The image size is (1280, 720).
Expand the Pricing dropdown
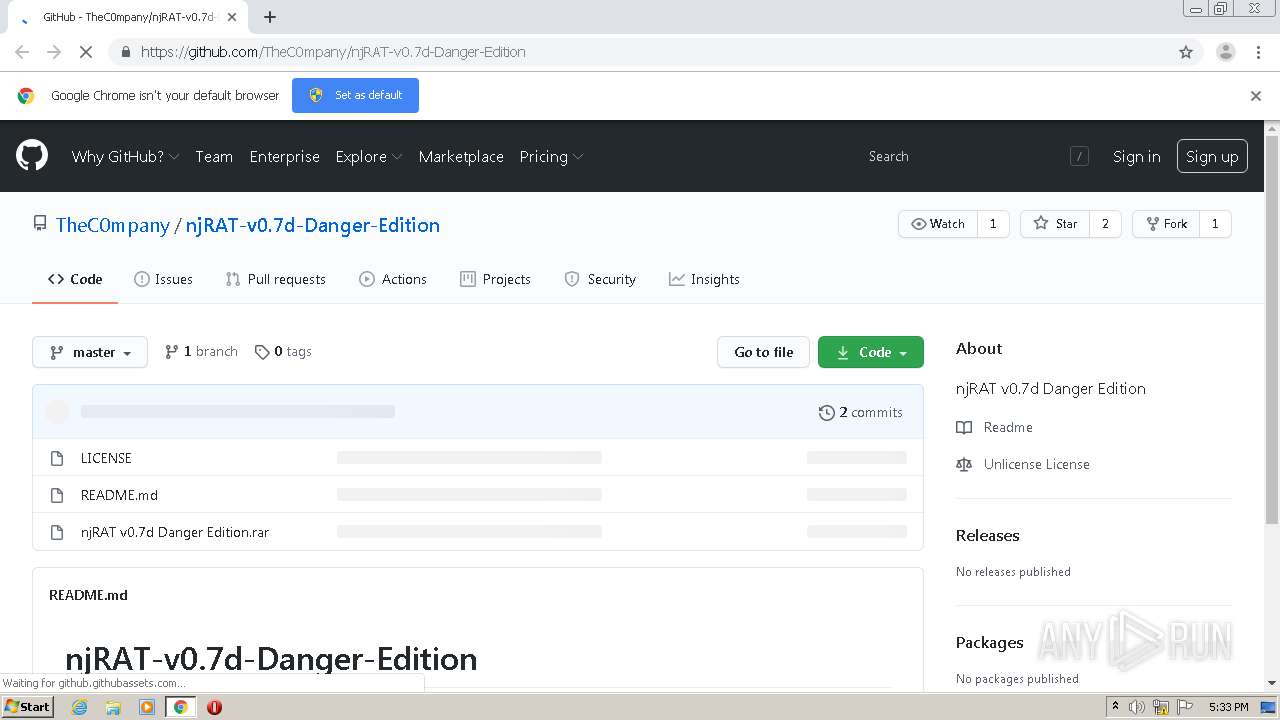551,156
